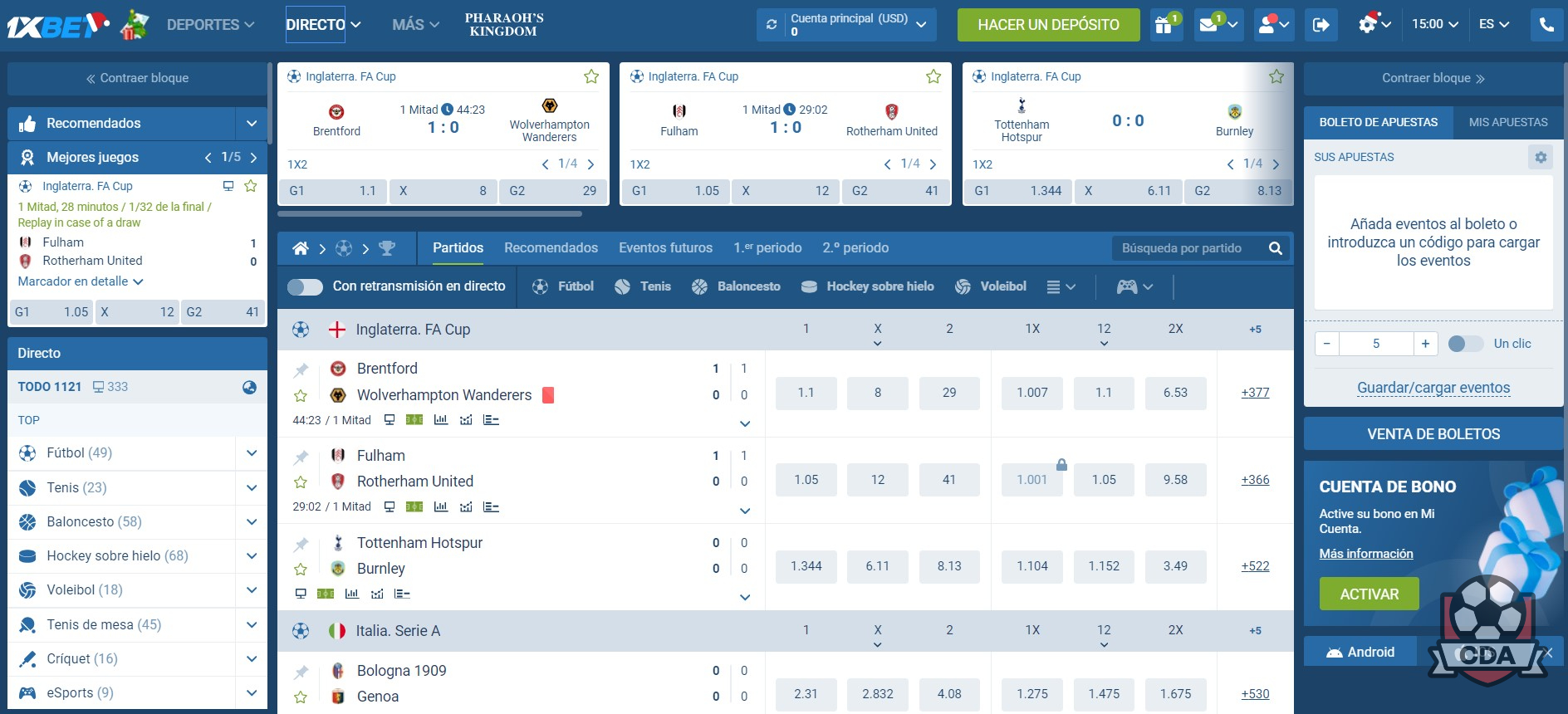Click Búsqueda por partido search field
The image size is (1568, 714).
[x=1188, y=248]
